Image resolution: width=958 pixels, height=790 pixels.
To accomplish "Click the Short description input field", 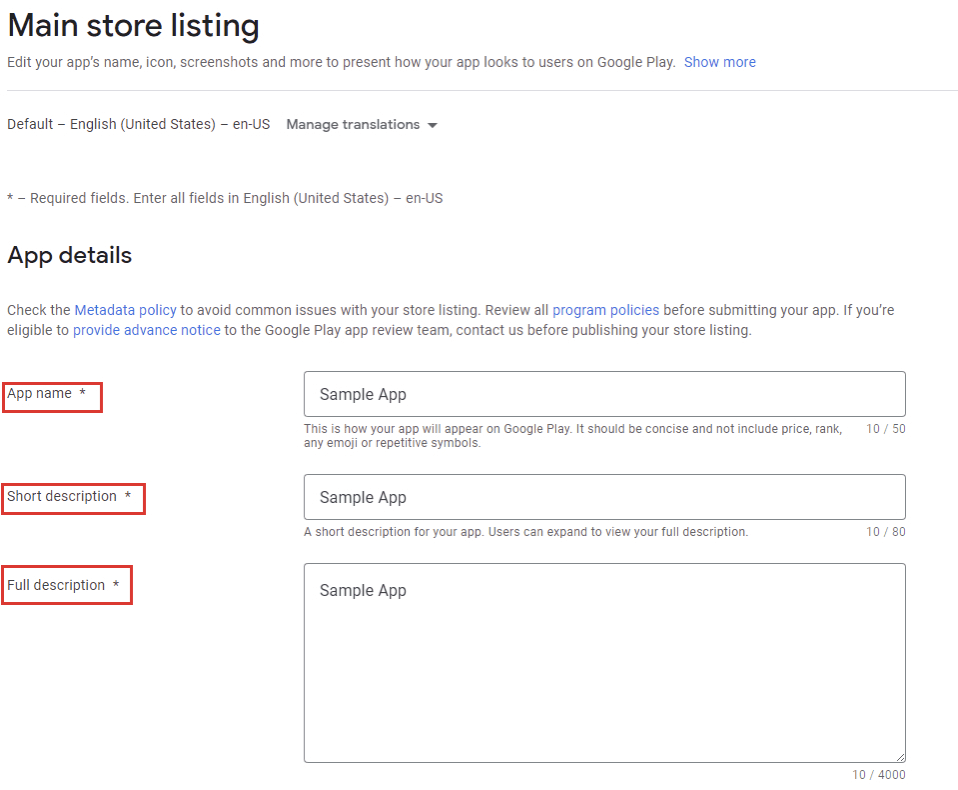I will pos(604,496).
